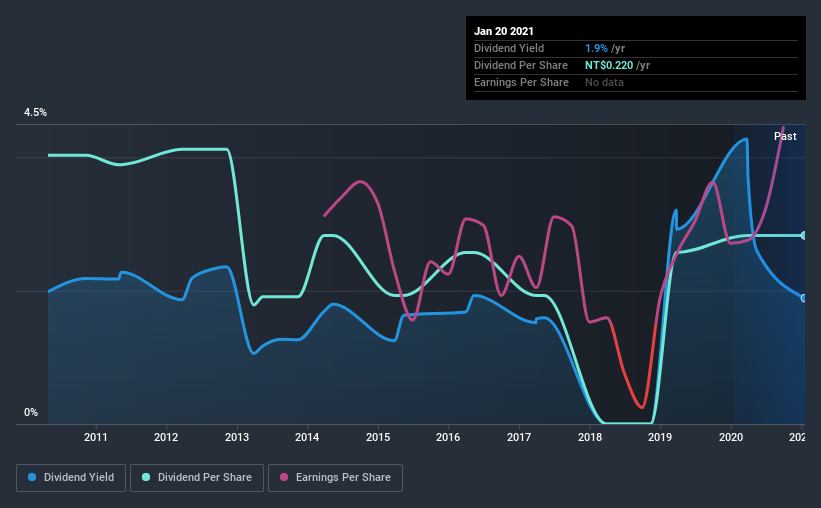
Task: Click the 2017 x-axis label
Action: tap(519, 437)
